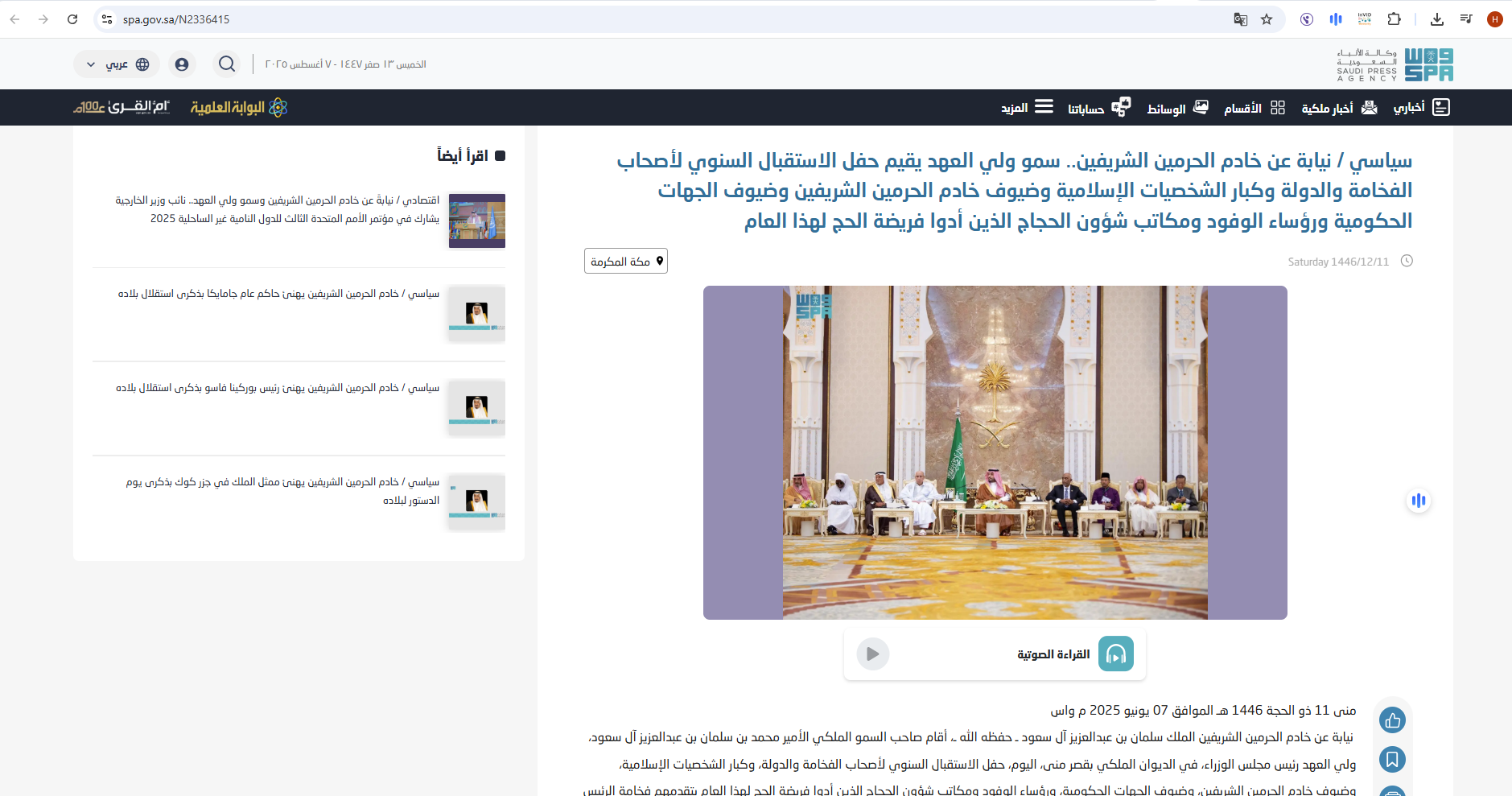Open أخباري in the navigation bar
1512x796 pixels.
pyautogui.click(x=1421, y=107)
